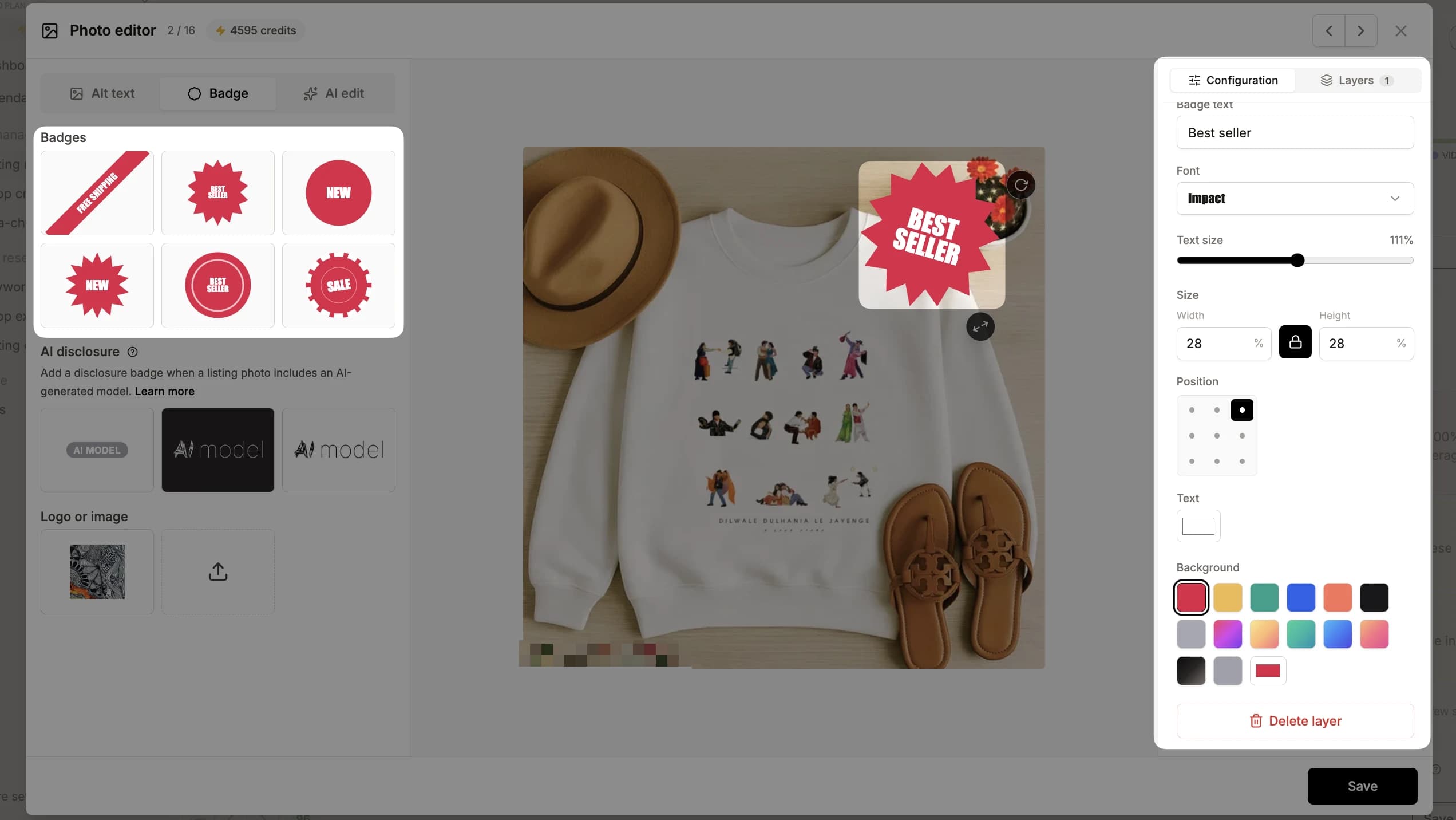Choose the round NEW circle badge
Screen dimensions: 1456x820
pyautogui.click(x=338, y=193)
